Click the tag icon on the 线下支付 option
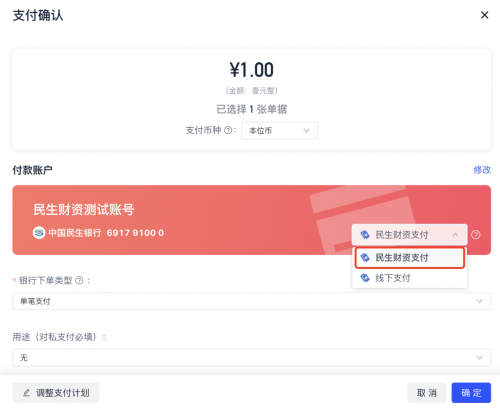 tap(365, 278)
